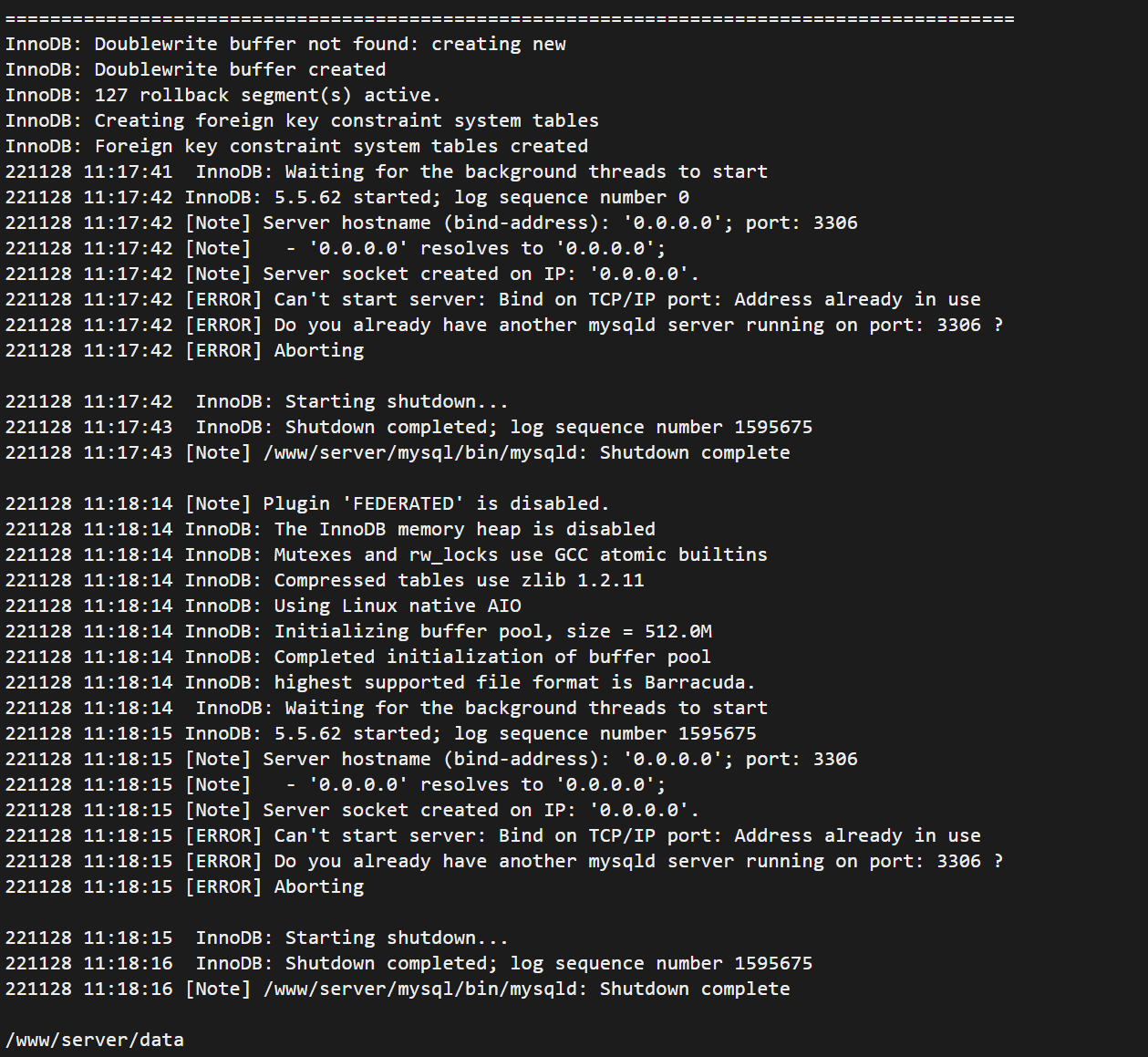Click the 11:17:42 "[ERROR] Aborting" line
This screenshot has height=1057, width=1148.
click(184, 350)
